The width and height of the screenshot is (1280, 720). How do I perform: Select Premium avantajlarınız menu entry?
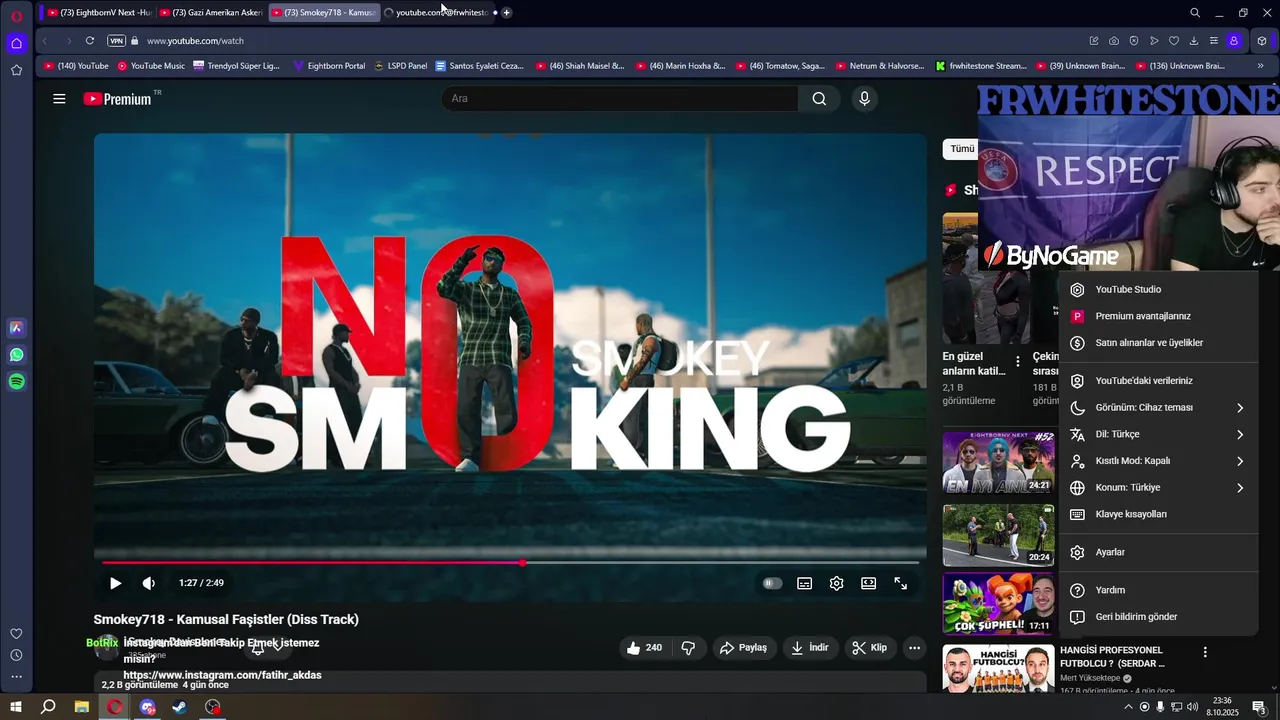(x=1158, y=316)
